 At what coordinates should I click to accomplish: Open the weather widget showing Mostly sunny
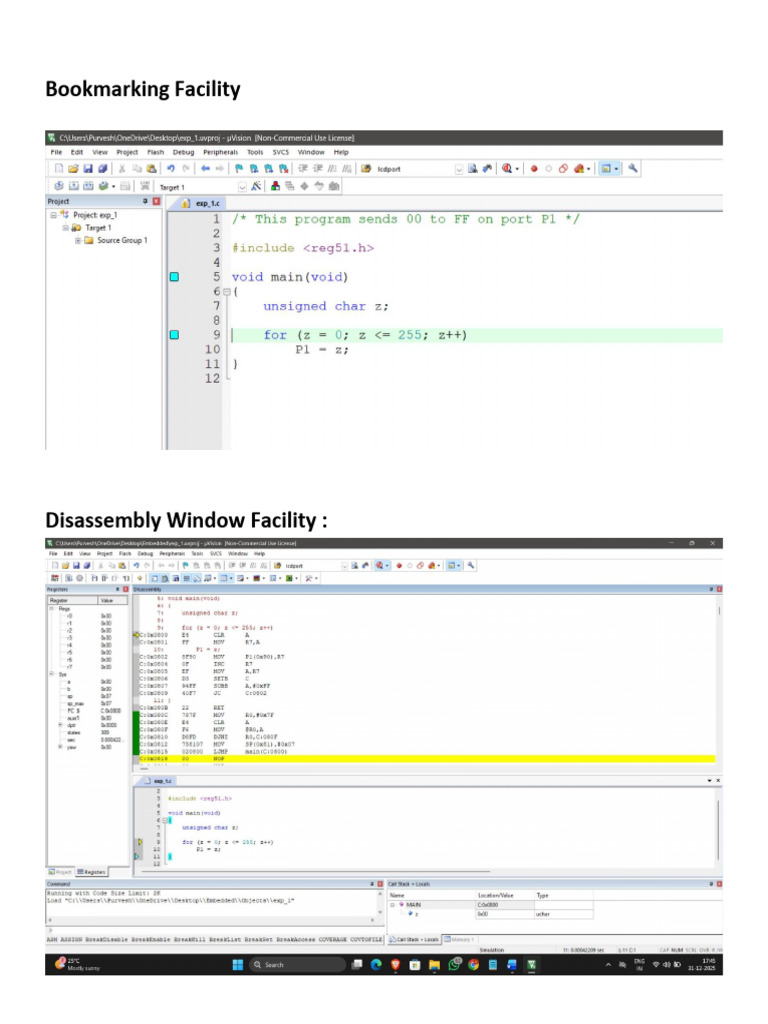coord(78,965)
